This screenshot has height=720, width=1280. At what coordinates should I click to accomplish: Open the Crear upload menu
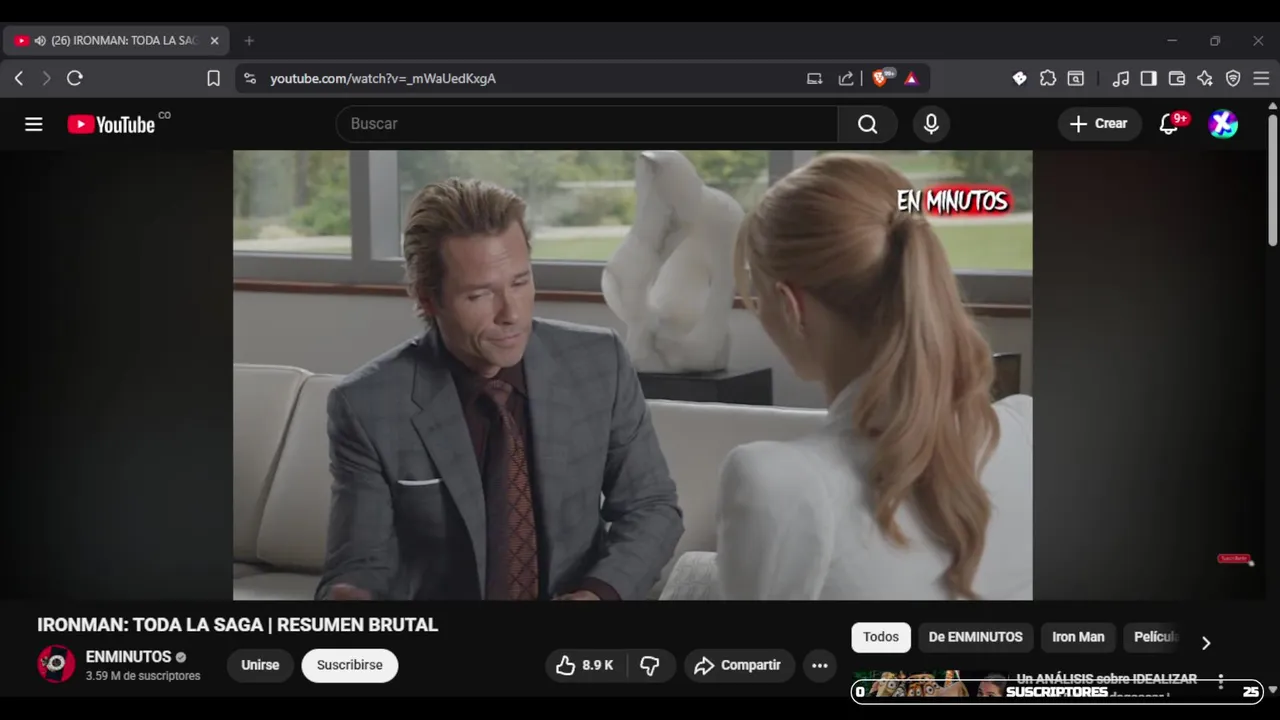coord(1099,124)
